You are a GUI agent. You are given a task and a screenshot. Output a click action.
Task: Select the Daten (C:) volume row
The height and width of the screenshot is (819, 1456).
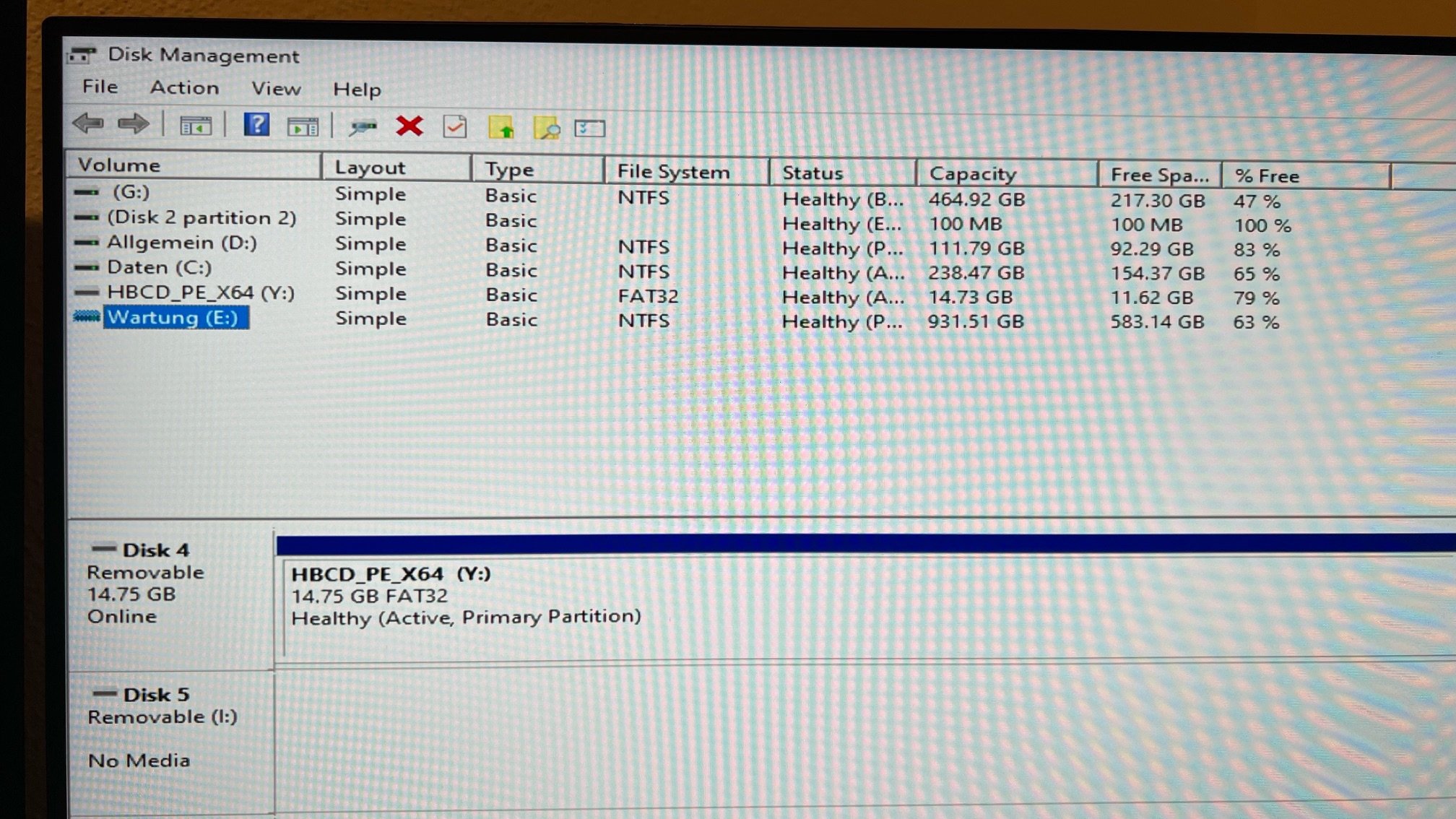(x=159, y=268)
